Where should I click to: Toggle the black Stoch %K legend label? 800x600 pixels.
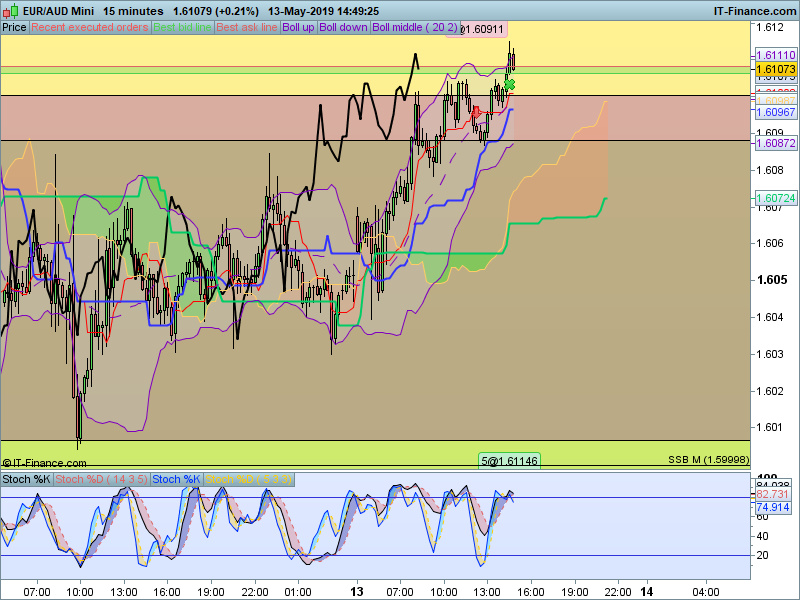pos(27,480)
